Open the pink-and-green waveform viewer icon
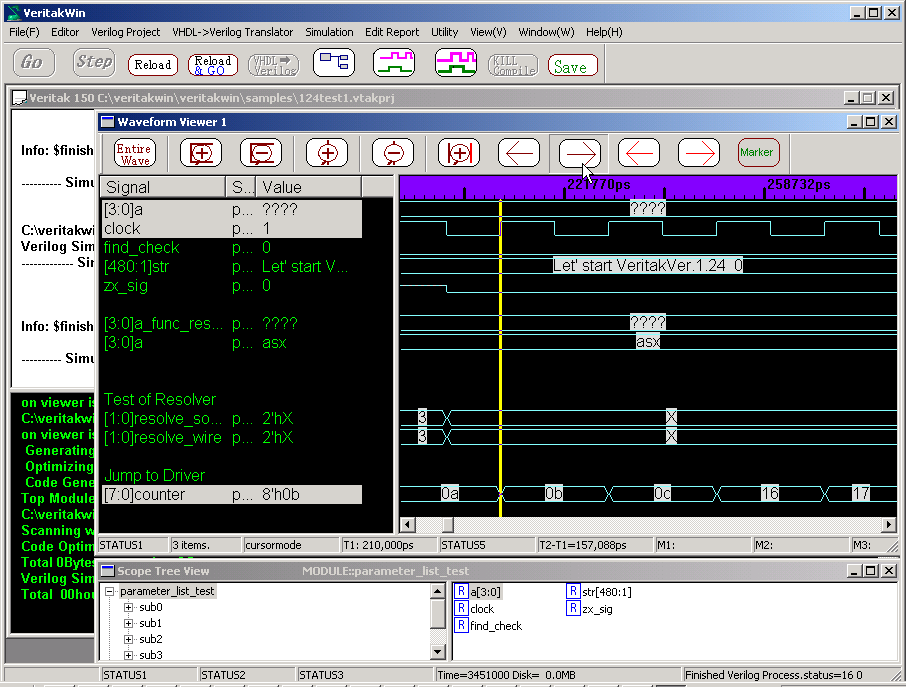Screen dimensions: 906x687 (x=394, y=62)
